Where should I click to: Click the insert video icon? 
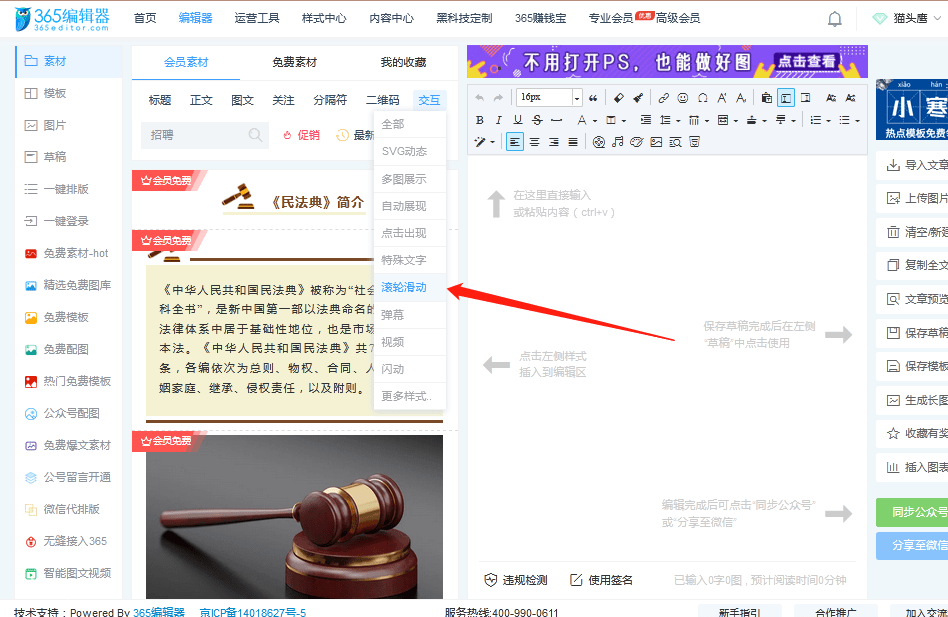(x=597, y=141)
